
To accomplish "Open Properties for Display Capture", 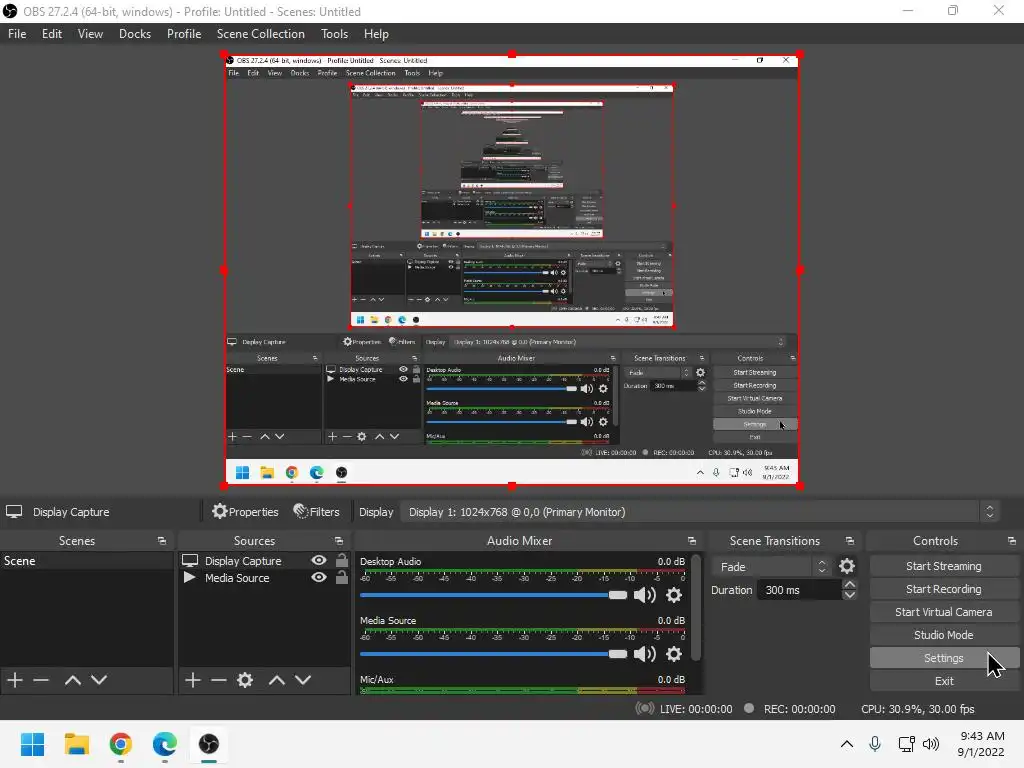I will [245, 512].
